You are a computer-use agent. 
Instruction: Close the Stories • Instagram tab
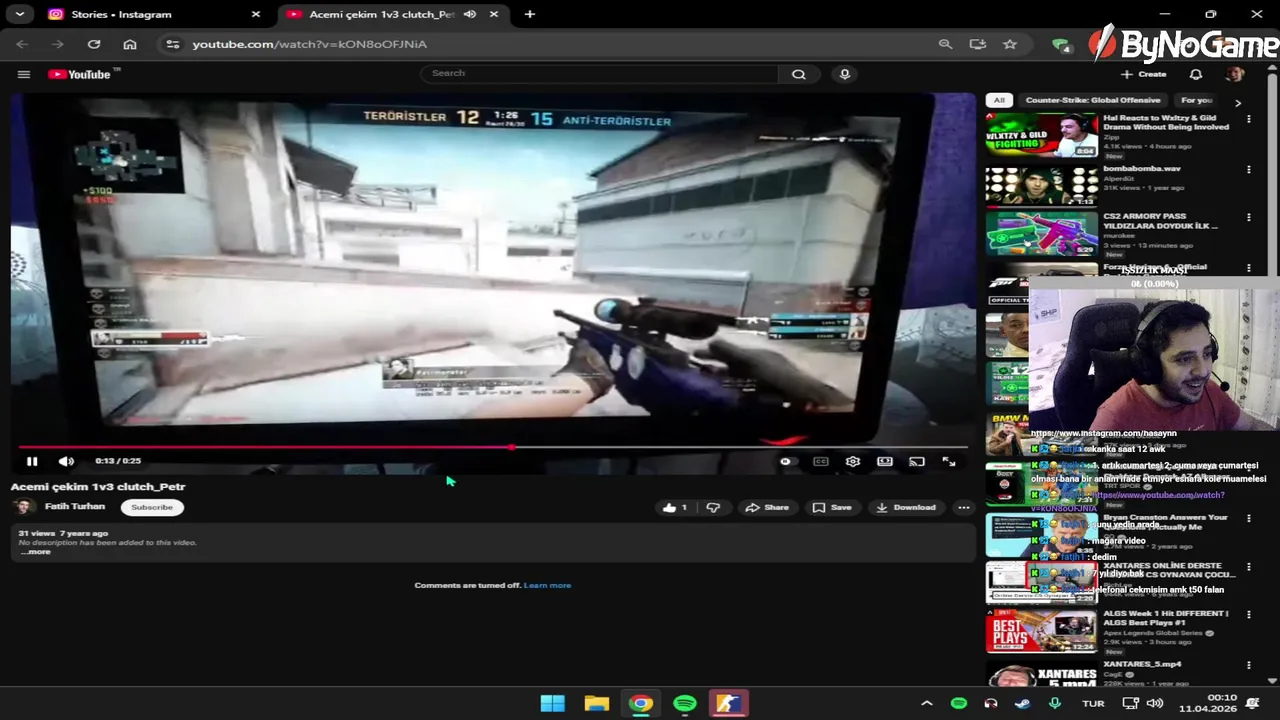(x=255, y=14)
